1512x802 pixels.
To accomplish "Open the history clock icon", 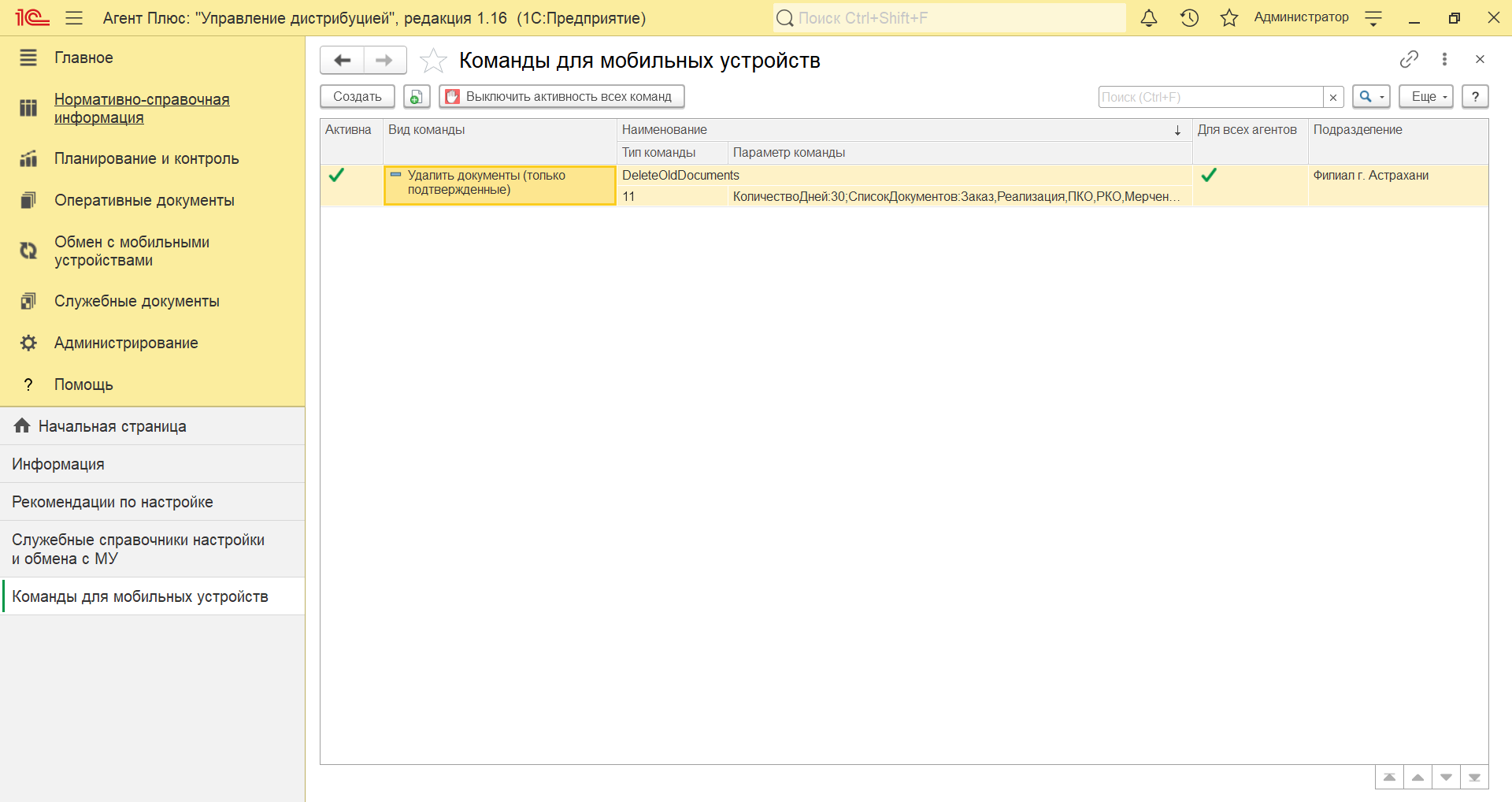I will click(1189, 18).
